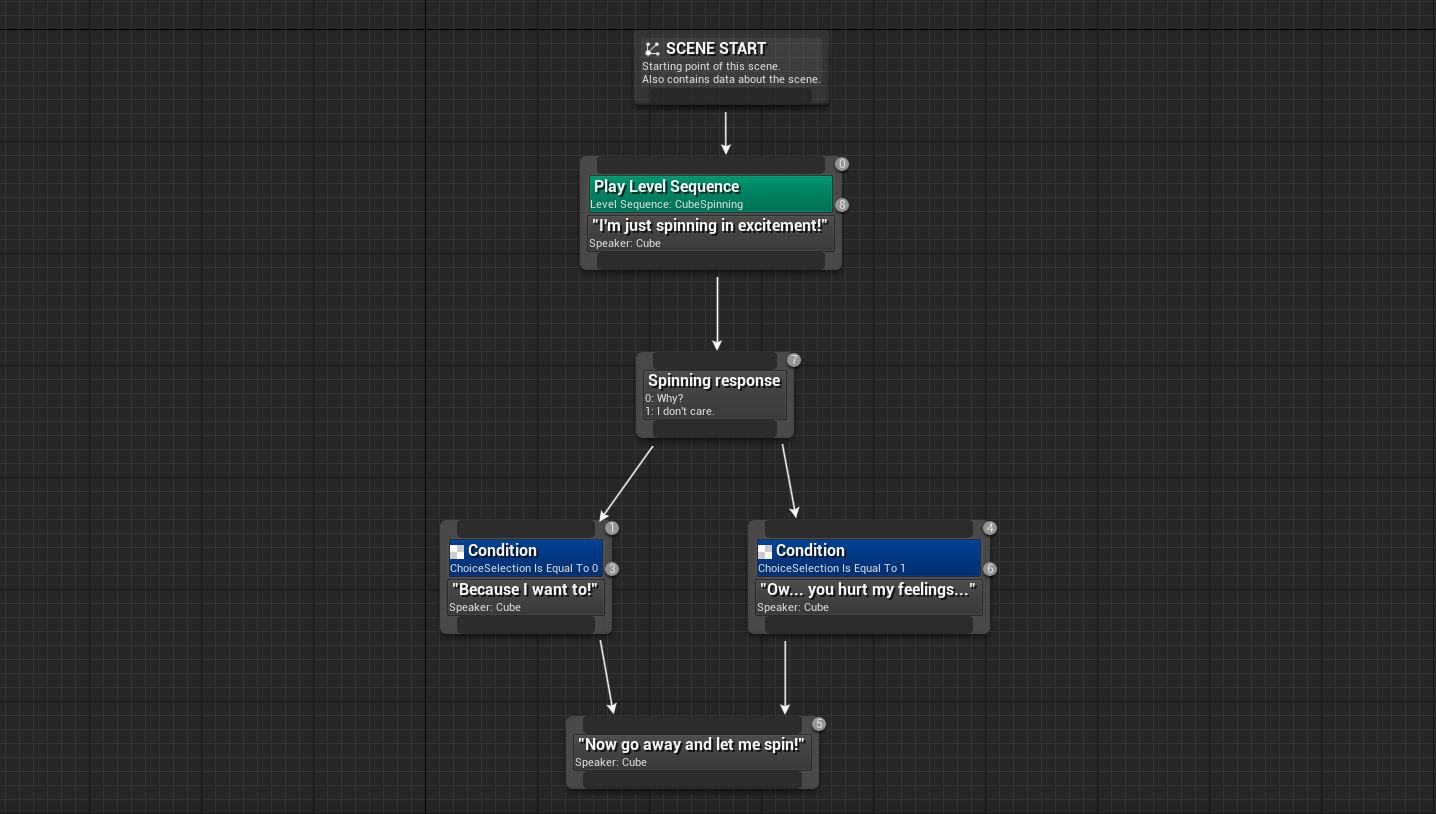Image resolution: width=1436 pixels, height=814 pixels.
Task: Select pin 0 on Play Level Sequence node
Action: click(x=841, y=164)
